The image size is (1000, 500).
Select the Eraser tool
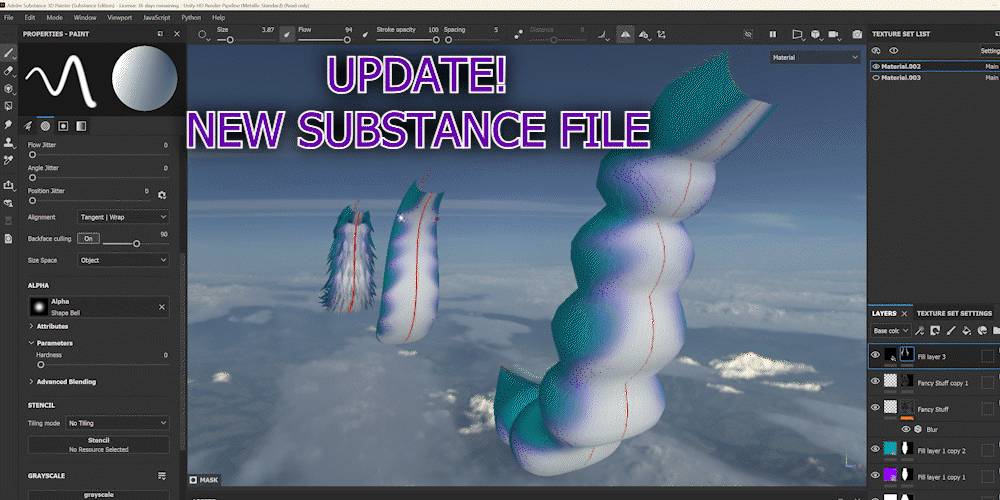coord(9,71)
